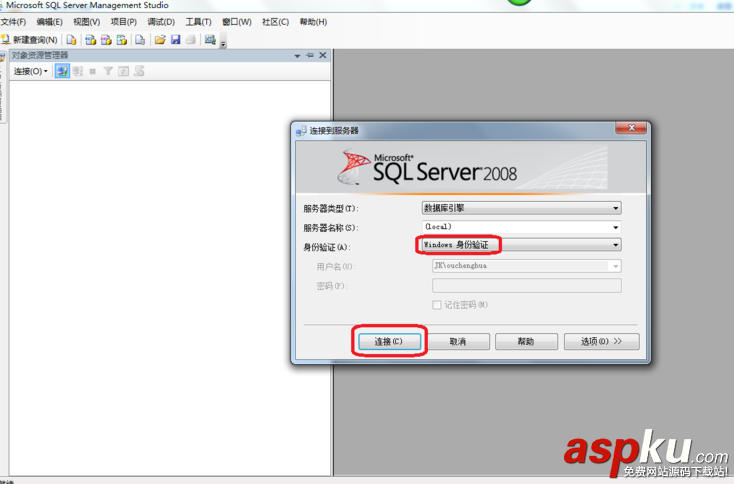Toggle the Object Explorer auto-hide pin
This screenshot has height=484, width=734.
pyautogui.click(x=310, y=55)
